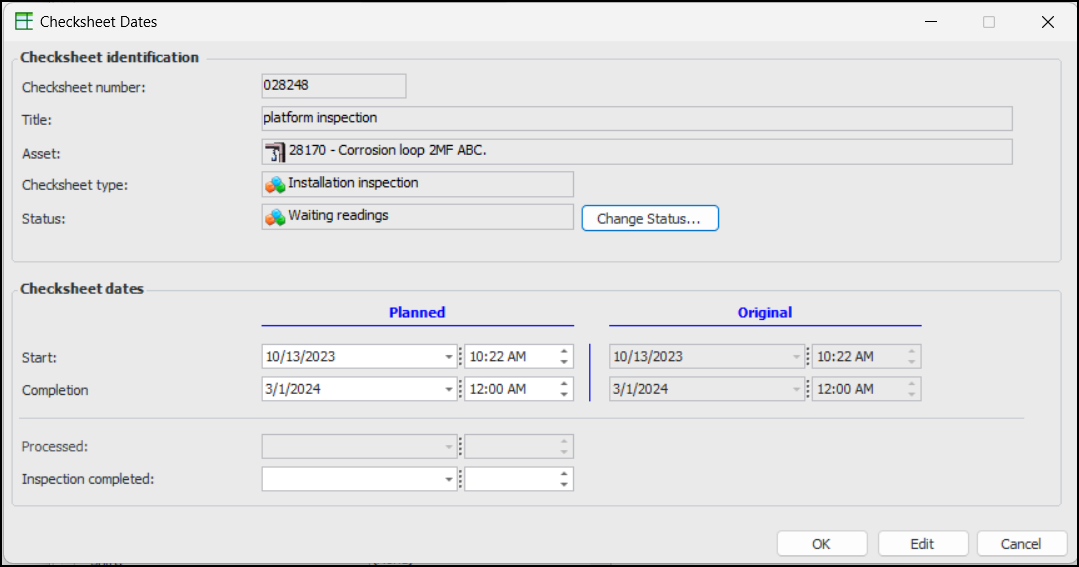The height and width of the screenshot is (567, 1079).
Task: Click the asset icon beside 28170 Corrosion loop
Action: click(x=275, y=152)
